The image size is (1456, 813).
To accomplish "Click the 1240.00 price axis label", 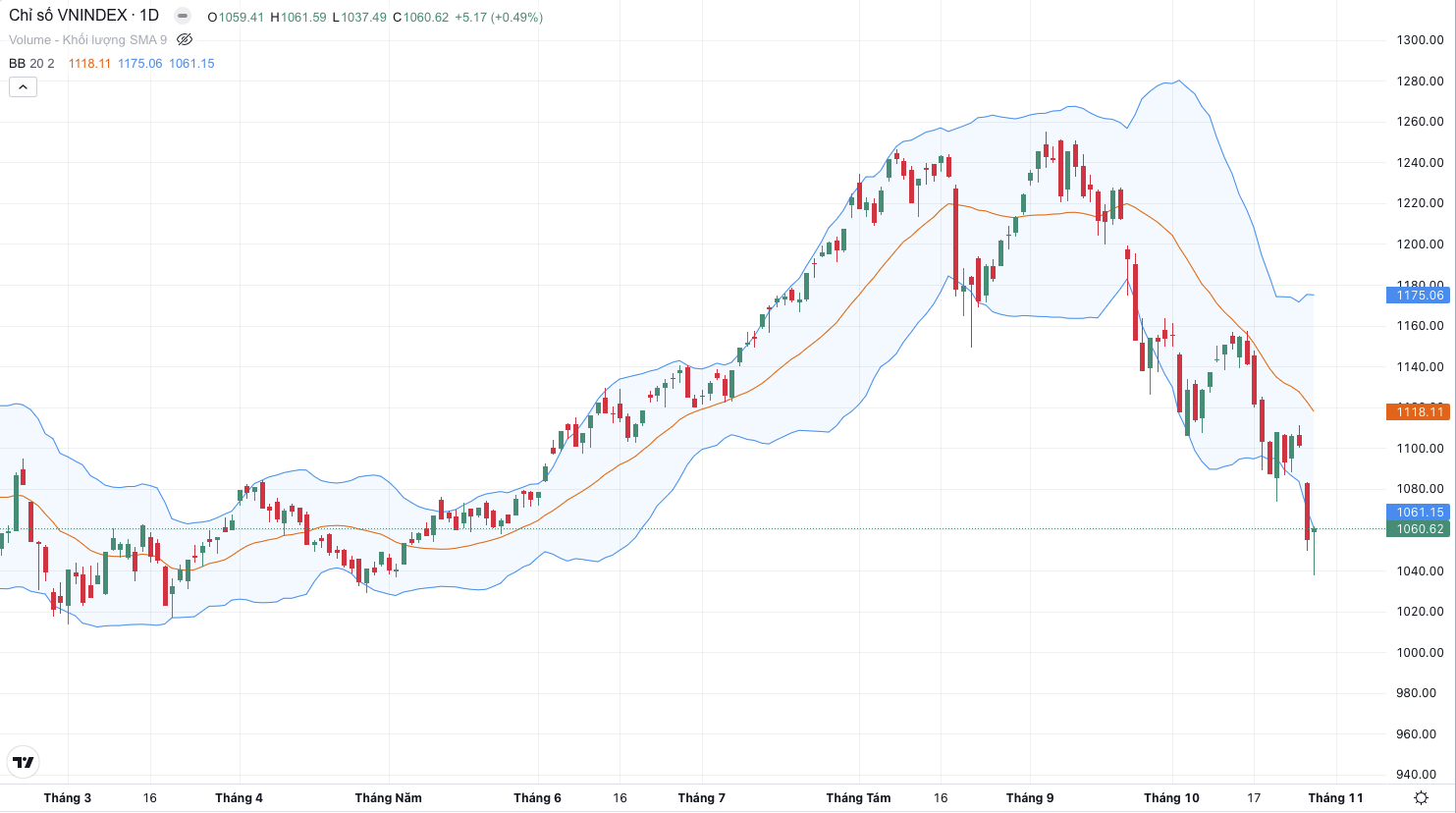I will [x=1420, y=163].
